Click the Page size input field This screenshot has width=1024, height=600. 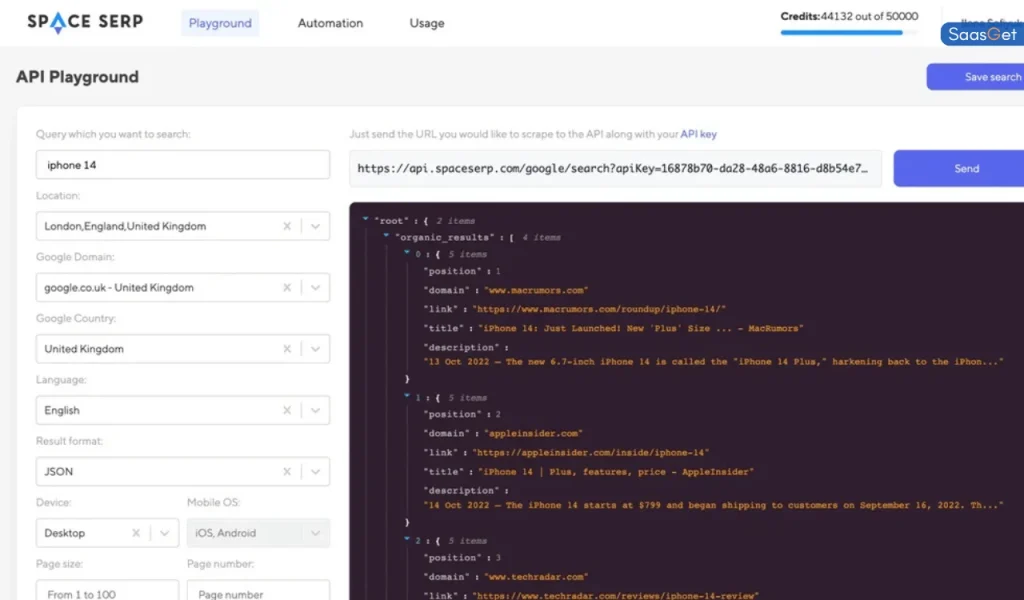(x=107, y=590)
